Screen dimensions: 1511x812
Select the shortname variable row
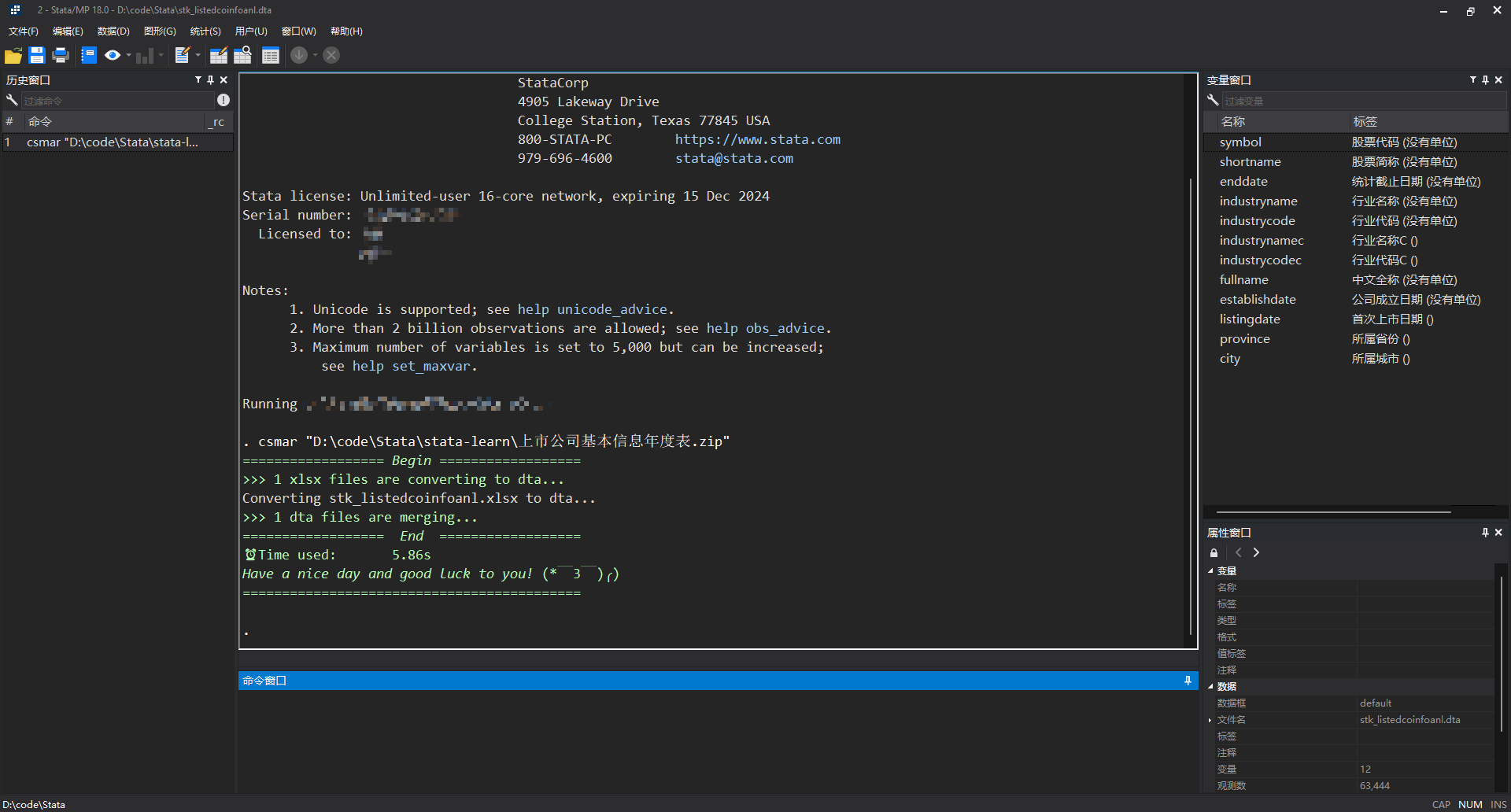click(1355, 162)
